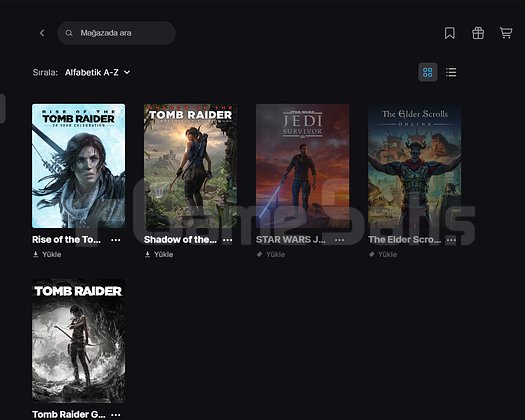Open the wishlist bookmark icon
Viewport: 525px width, 420px height.
tap(450, 33)
